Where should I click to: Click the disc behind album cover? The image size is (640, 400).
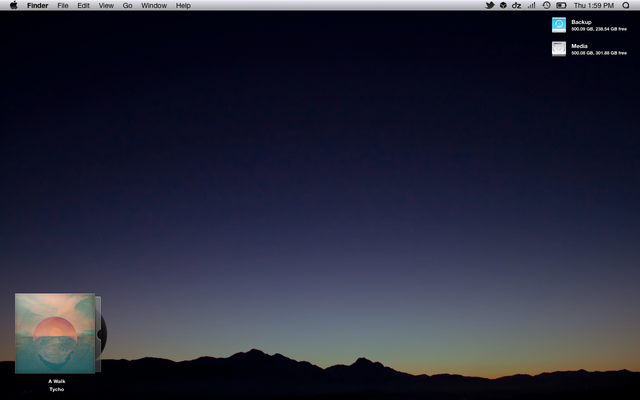[x=102, y=334]
